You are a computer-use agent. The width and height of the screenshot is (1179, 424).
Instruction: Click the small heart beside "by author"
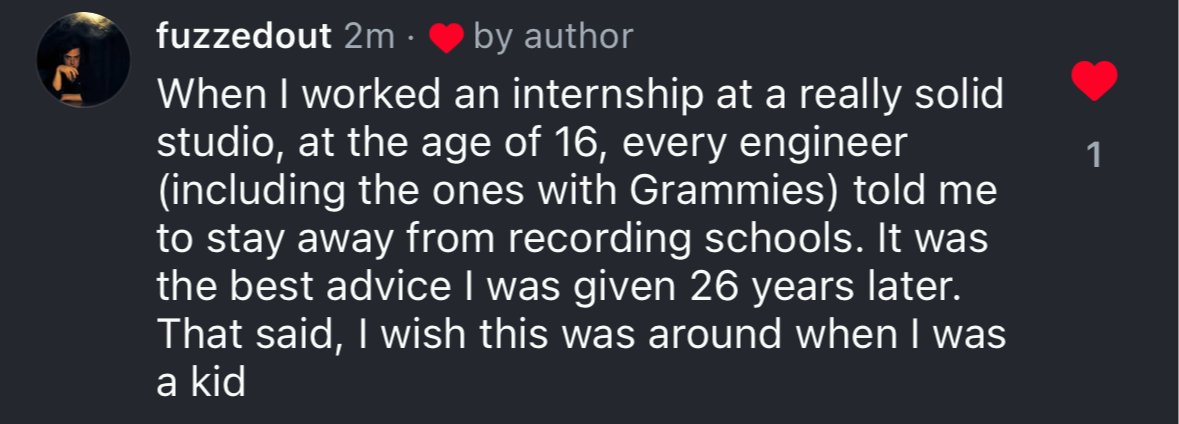[x=446, y=38]
